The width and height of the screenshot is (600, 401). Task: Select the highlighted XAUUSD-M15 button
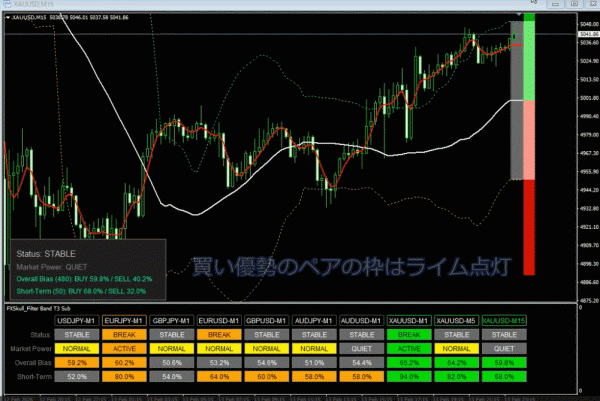click(x=504, y=319)
